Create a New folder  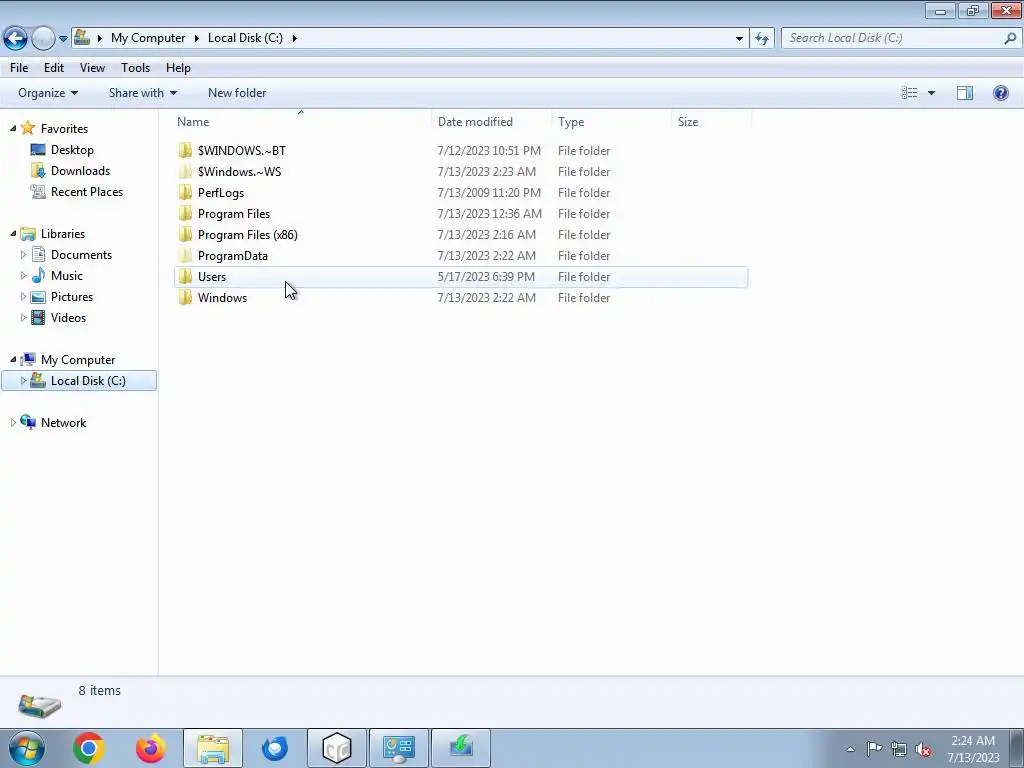(x=237, y=93)
